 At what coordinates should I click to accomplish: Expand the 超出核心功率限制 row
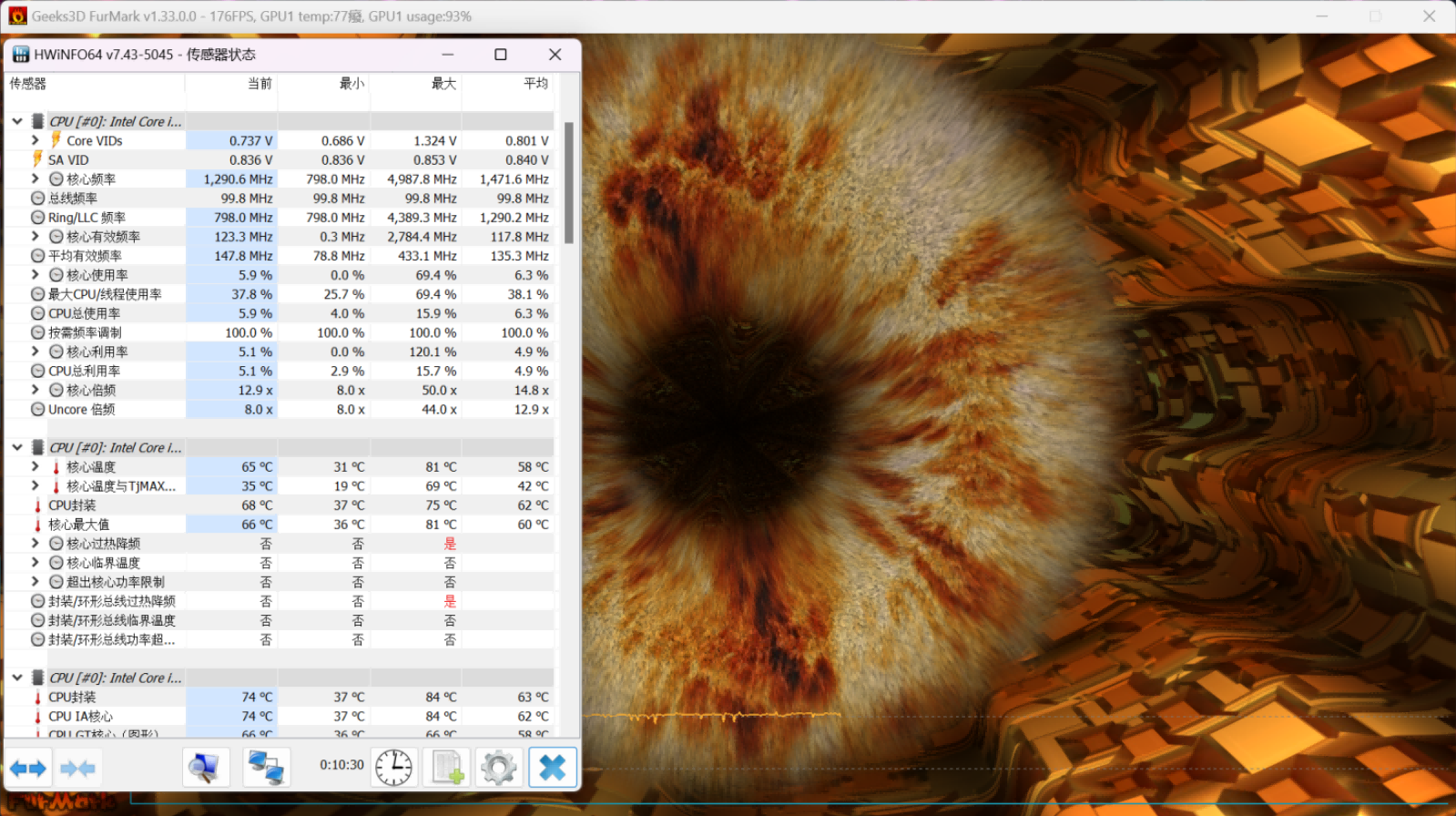[36, 582]
